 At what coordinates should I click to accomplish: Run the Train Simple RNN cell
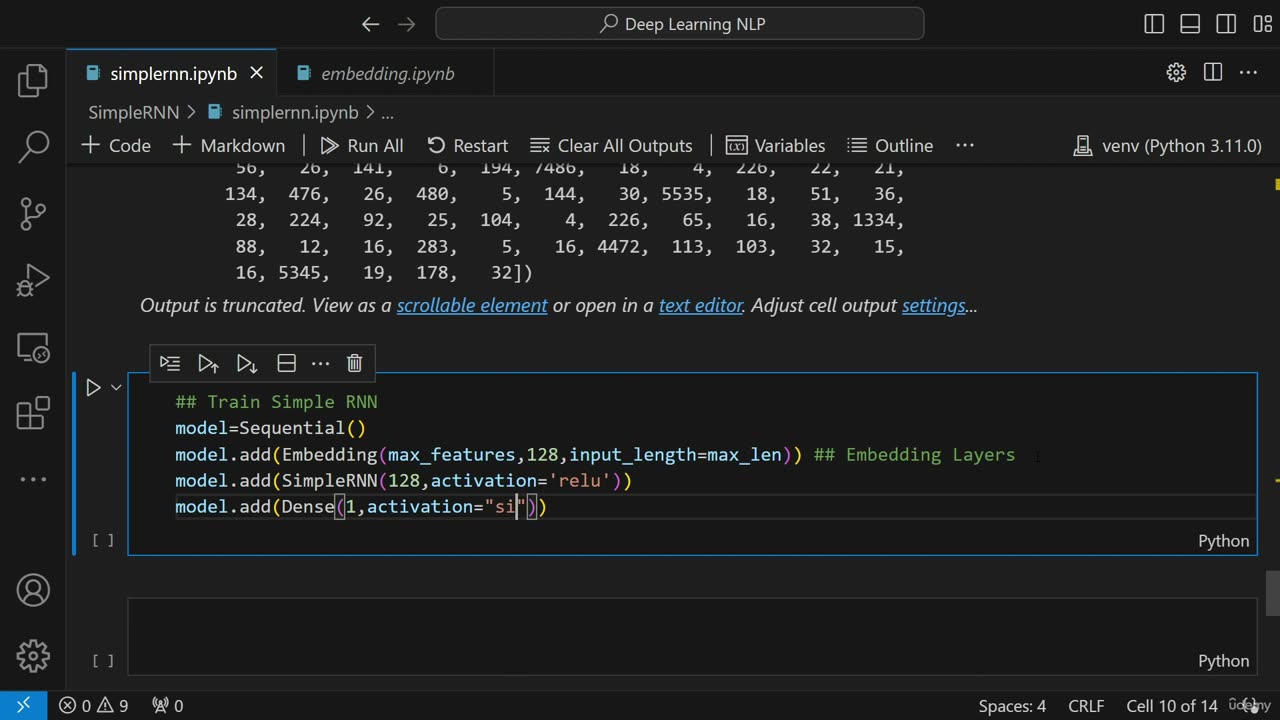pos(93,387)
